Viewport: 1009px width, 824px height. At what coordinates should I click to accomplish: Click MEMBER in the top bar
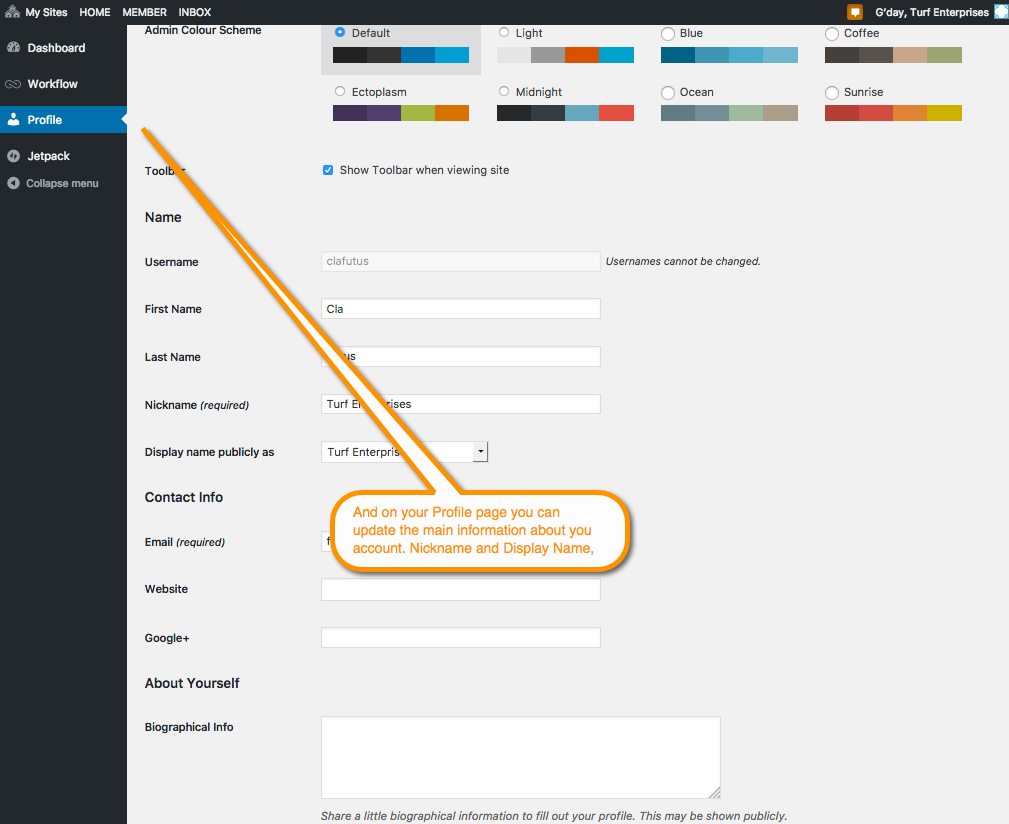pos(144,12)
